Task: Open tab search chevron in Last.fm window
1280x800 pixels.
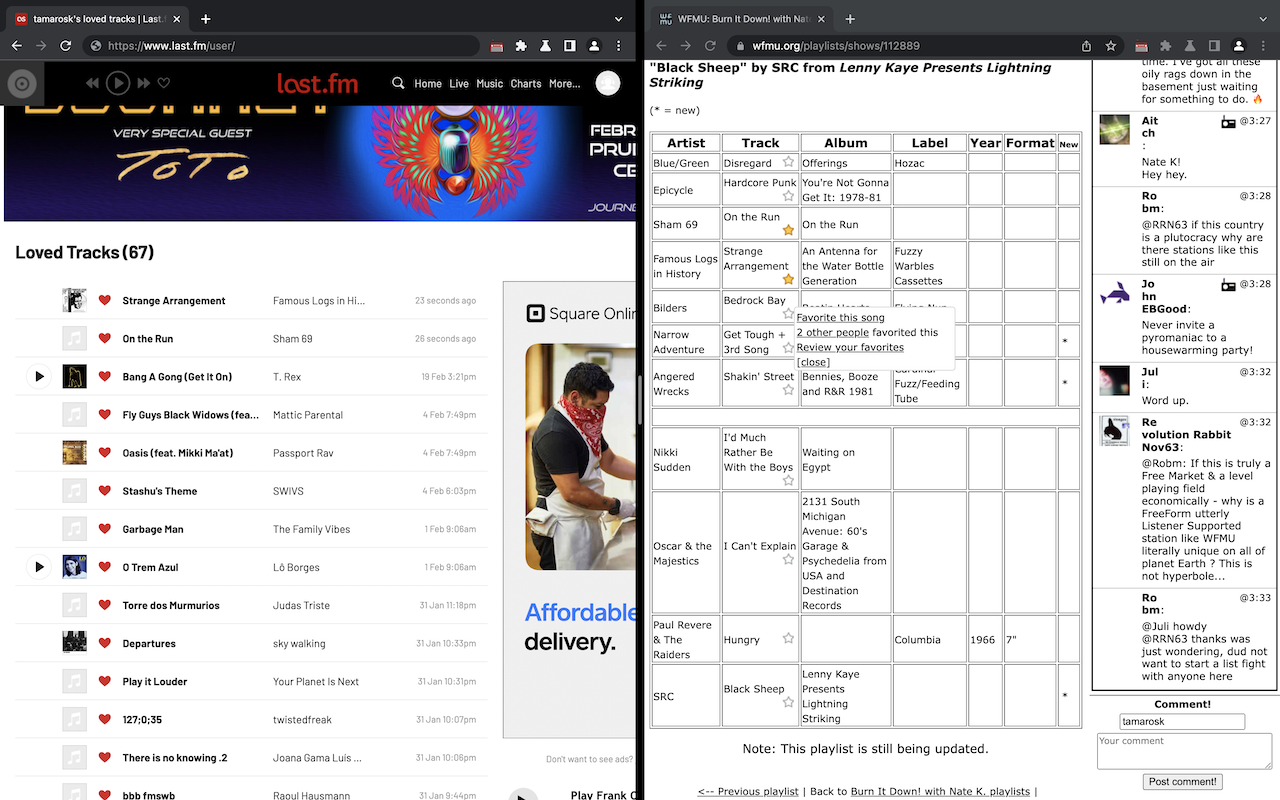Action: click(620, 19)
